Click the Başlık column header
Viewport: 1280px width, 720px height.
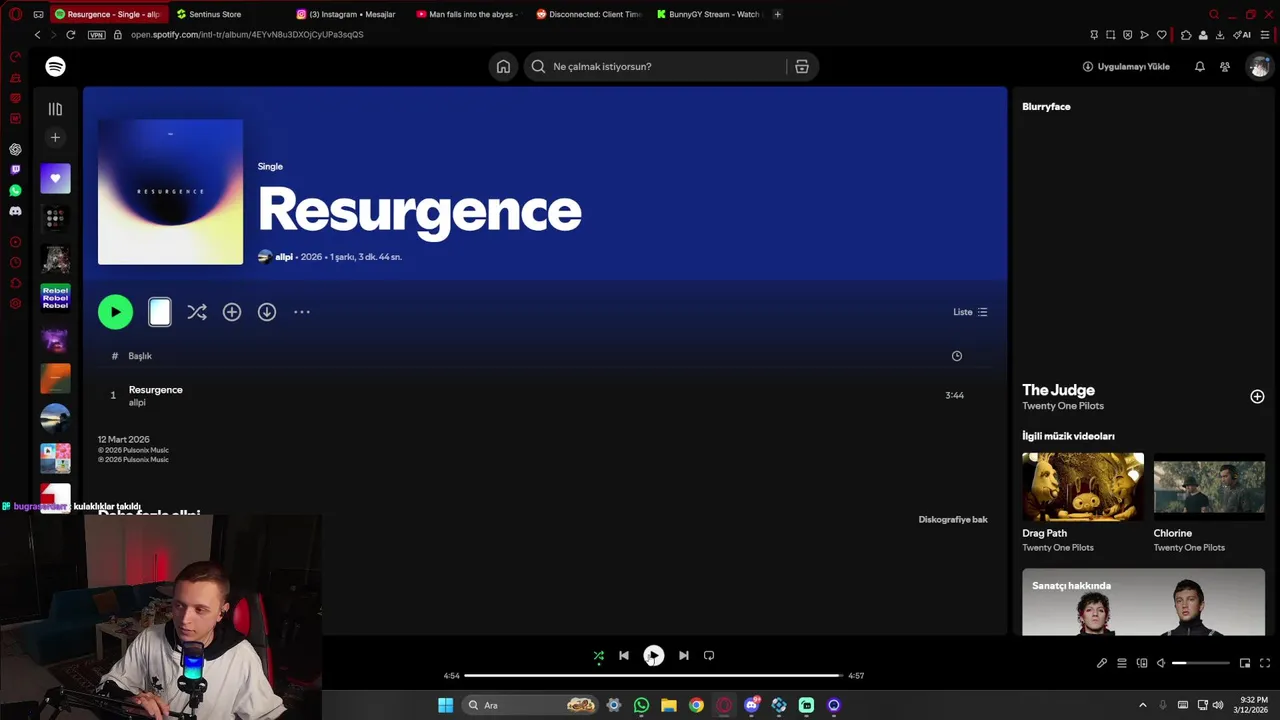(140, 356)
